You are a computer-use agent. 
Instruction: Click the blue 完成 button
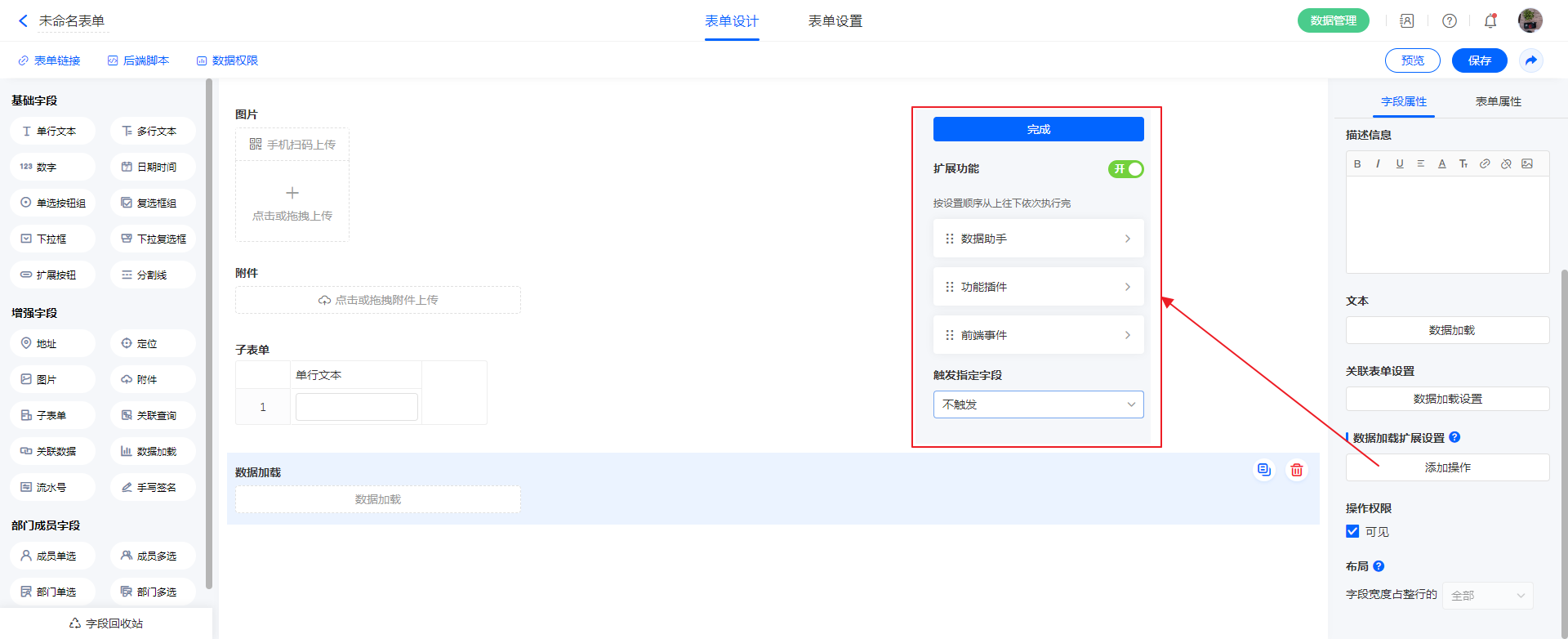tap(1038, 129)
